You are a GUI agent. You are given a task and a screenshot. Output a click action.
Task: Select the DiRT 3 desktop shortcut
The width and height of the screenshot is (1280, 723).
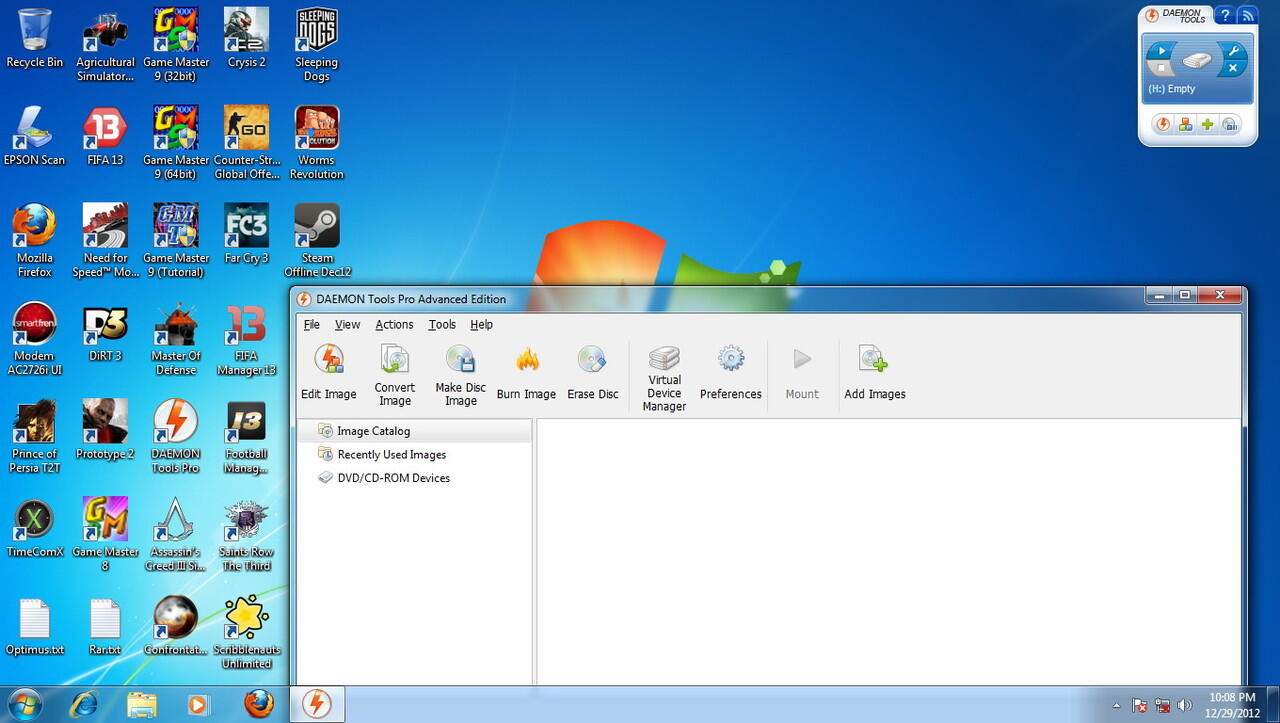105,332
